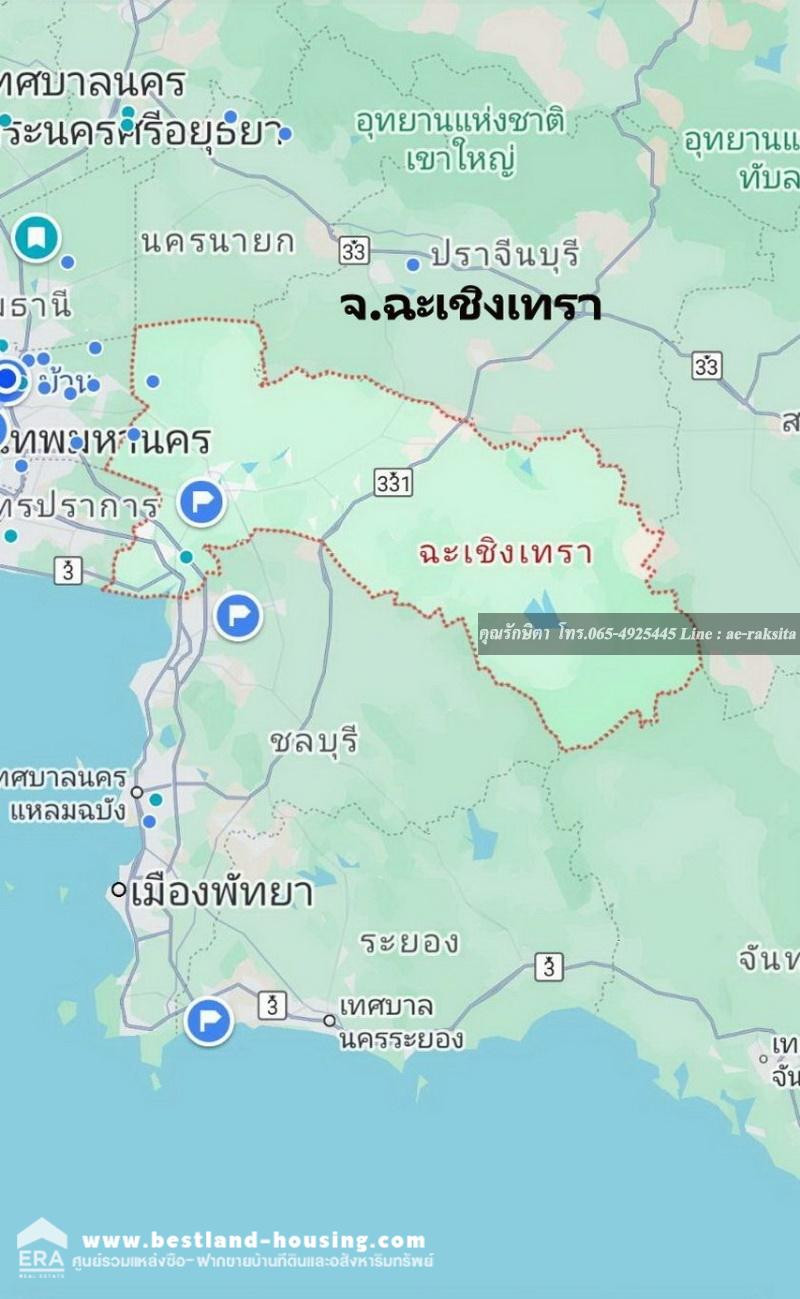This screenshot has width=800, height=1299.
Task: Click the เมืองพัทยา city marker circle
Action: point(119,889)
